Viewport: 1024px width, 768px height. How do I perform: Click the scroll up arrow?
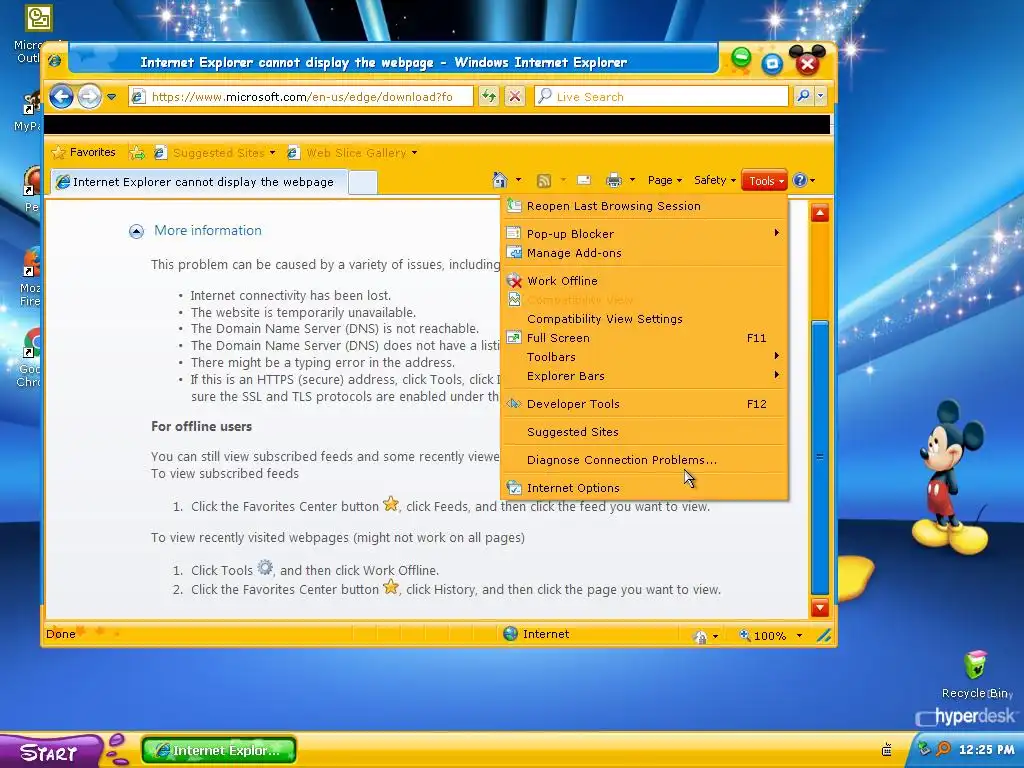pos(820,213)
